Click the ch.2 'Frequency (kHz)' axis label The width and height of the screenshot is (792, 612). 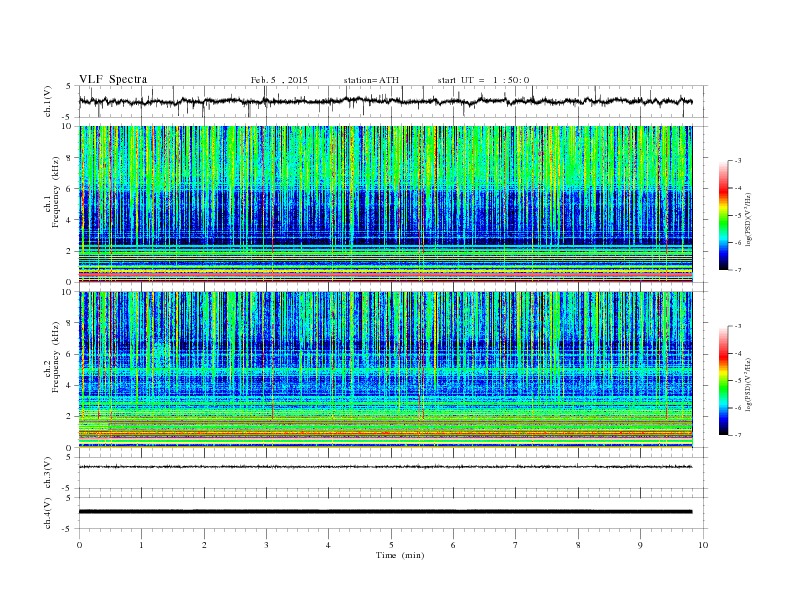(x=56, y=357)
